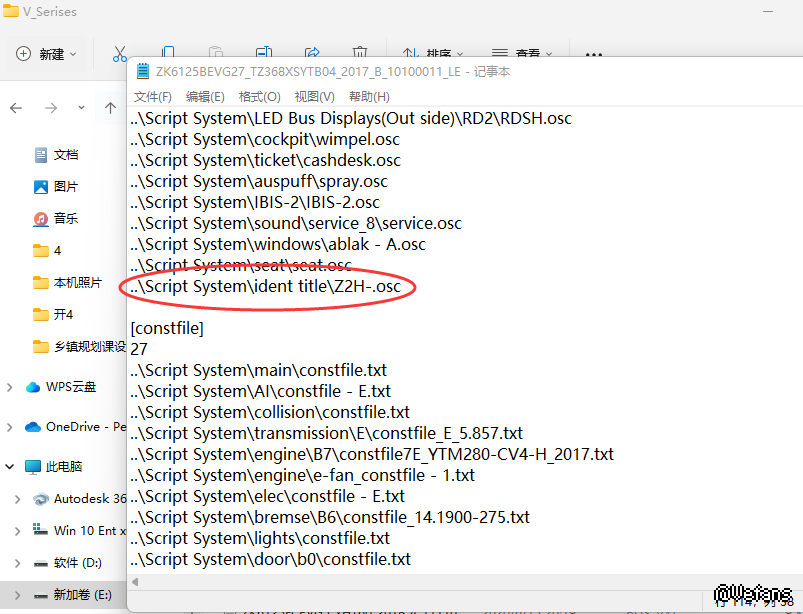Click the Share icon in Explorer toolbar
Viewport: 803px width, 614px height.
tap(312, 51)
